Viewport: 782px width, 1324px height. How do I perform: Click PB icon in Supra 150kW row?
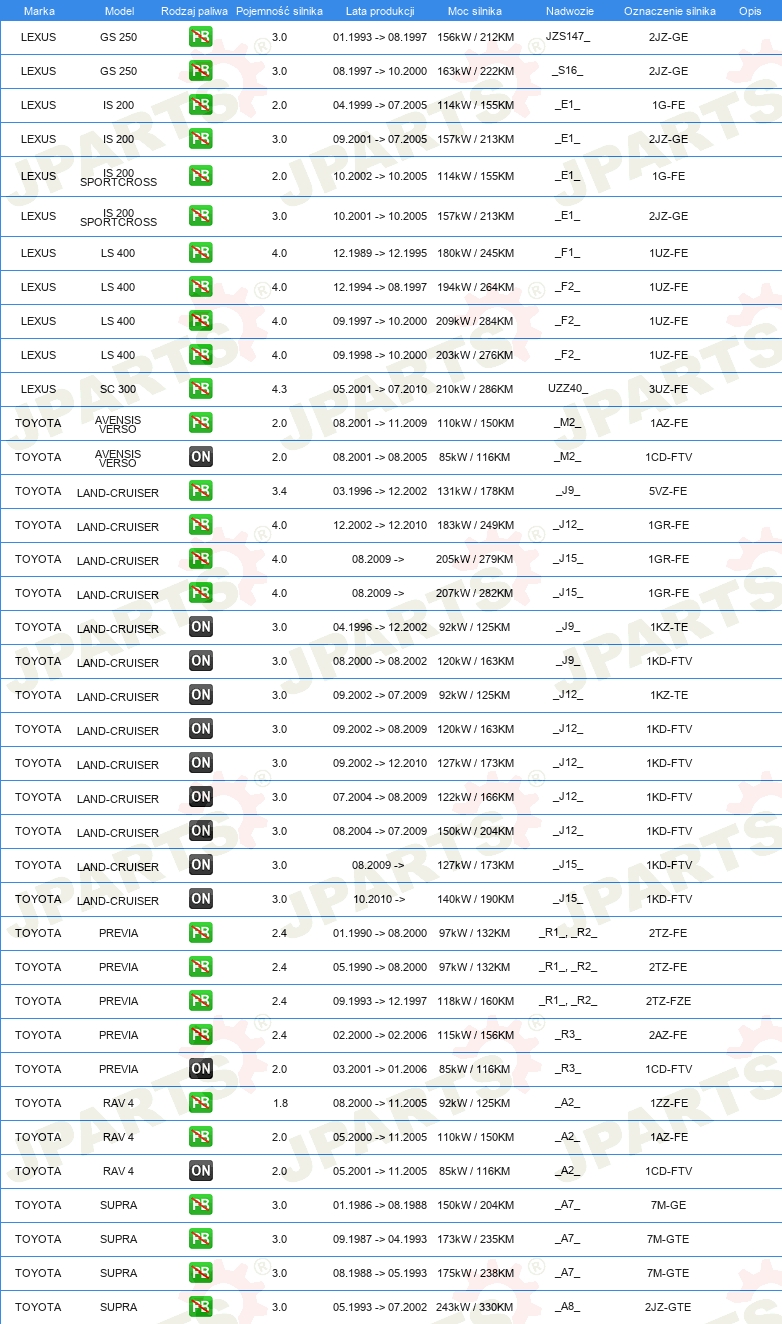201,1205
